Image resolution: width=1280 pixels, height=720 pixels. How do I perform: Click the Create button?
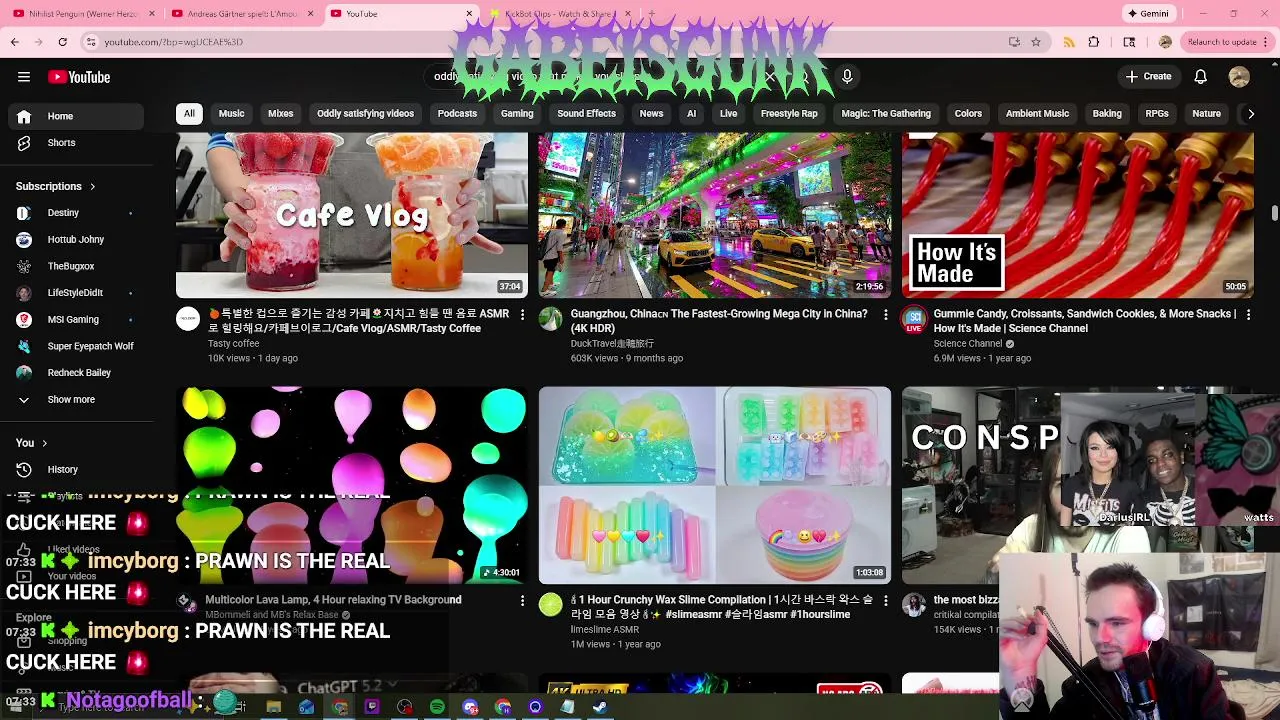tap(1148, 77)
